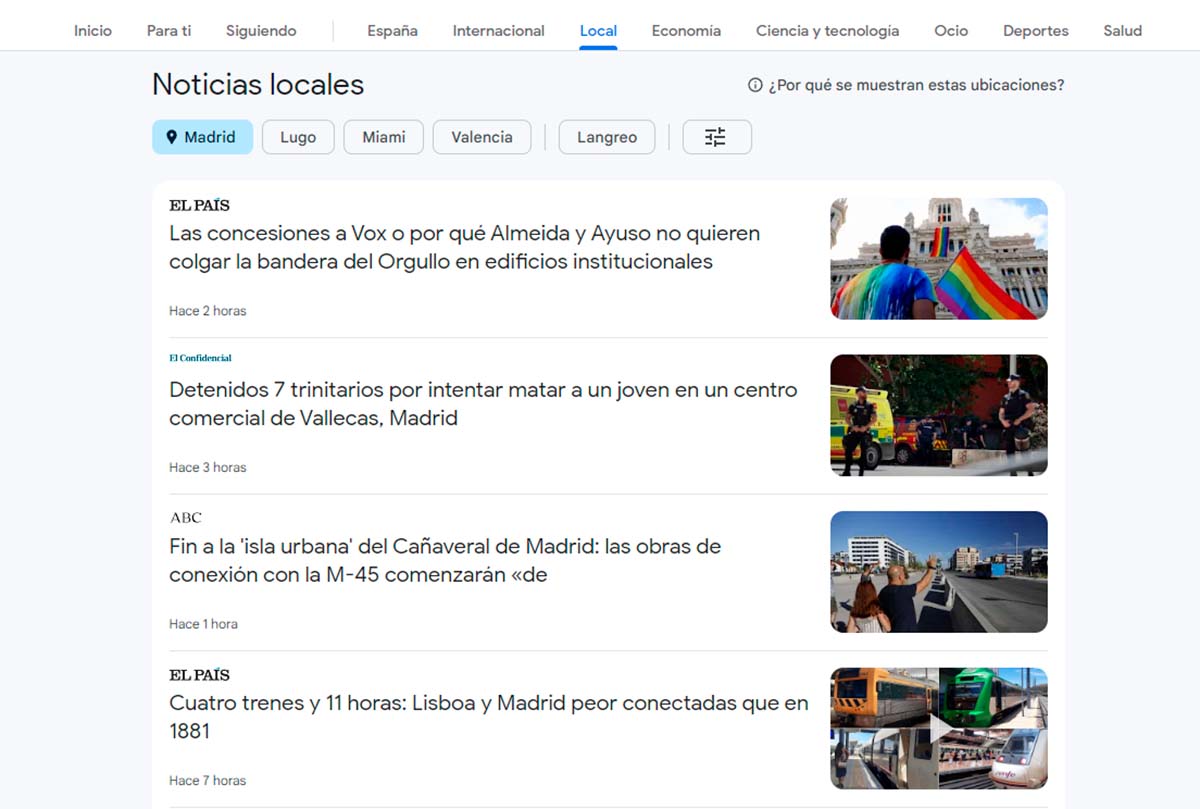Viewport: 1200px width, 809px height.
Task: Switch to the Deportes tab
Action: click(x=1035, y=31)
